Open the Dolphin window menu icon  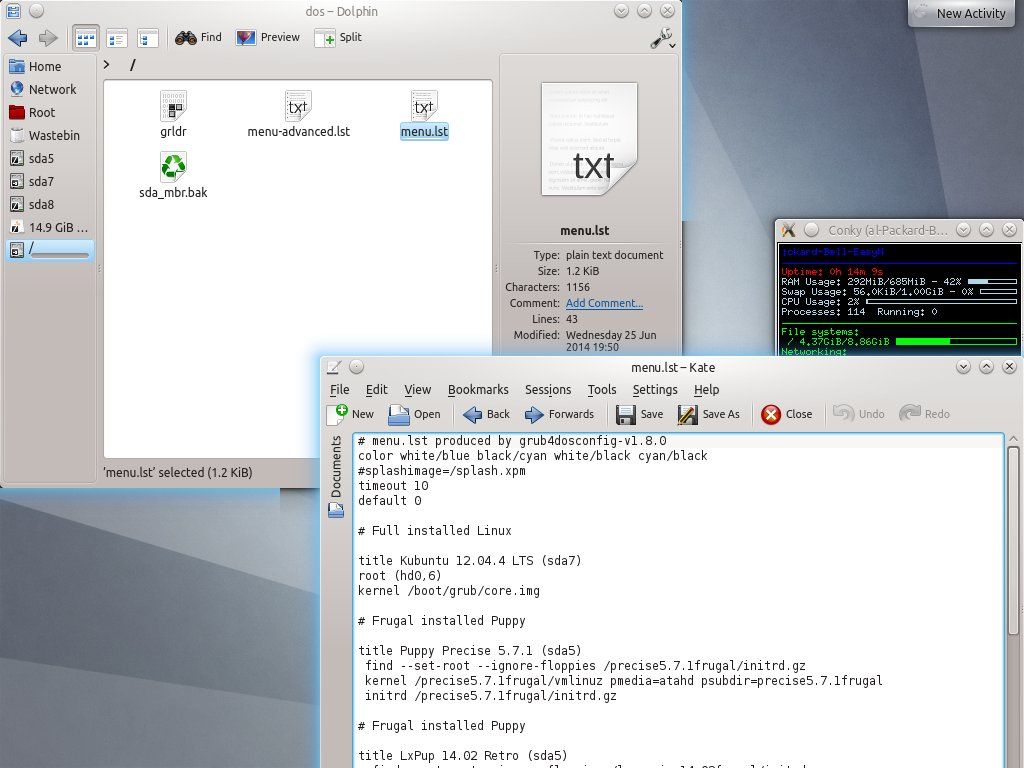coord(13,10)
